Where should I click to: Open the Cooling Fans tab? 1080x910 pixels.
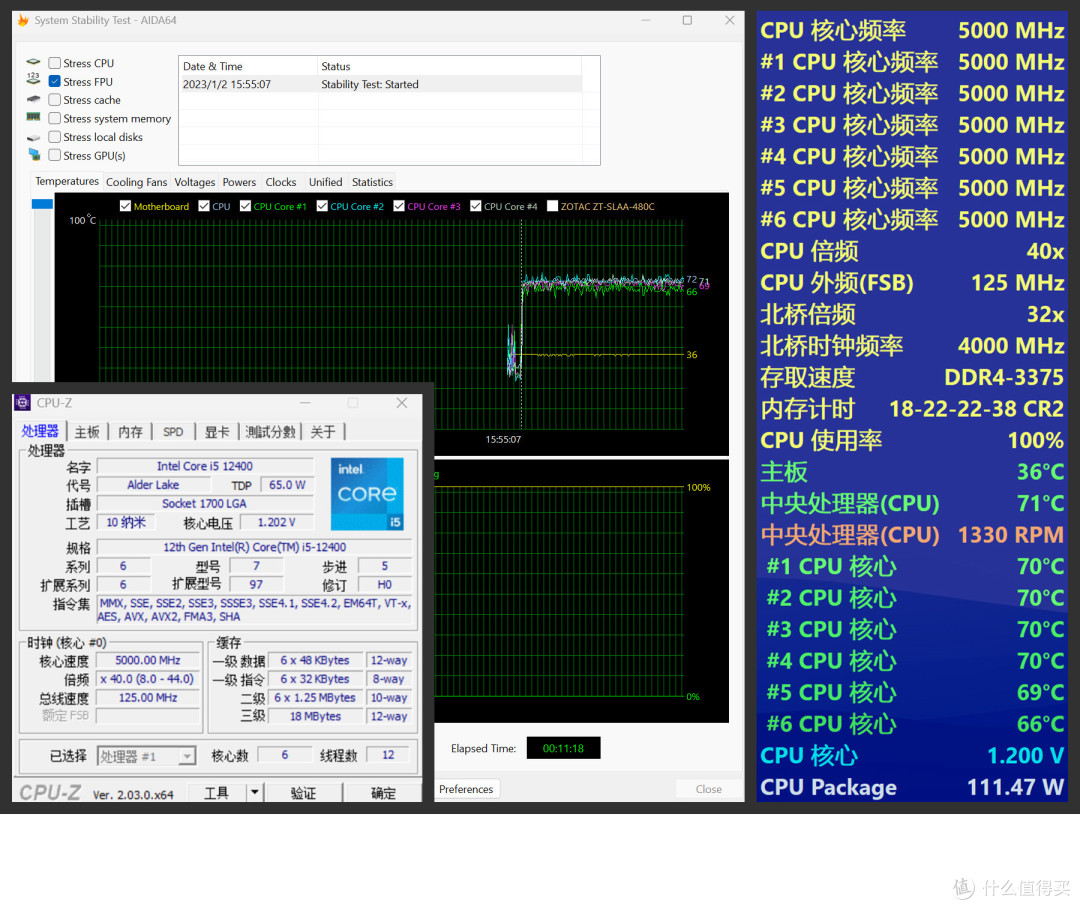click(x=136, y=182)
